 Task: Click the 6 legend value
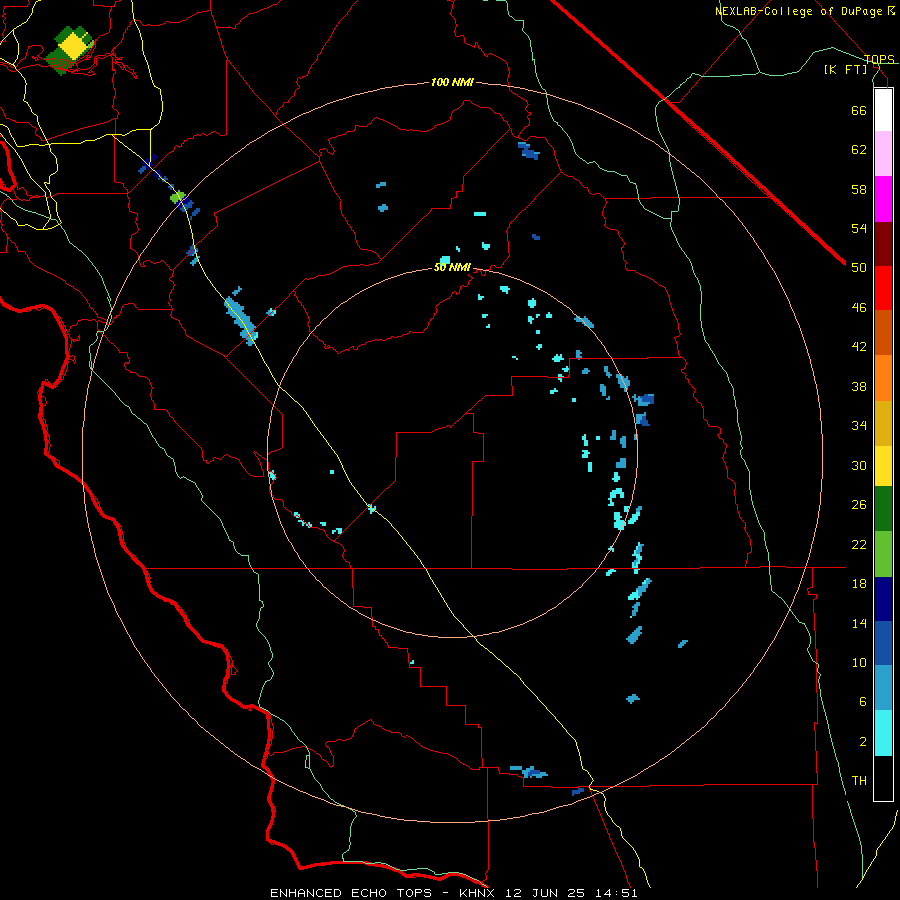click(863, 702)
